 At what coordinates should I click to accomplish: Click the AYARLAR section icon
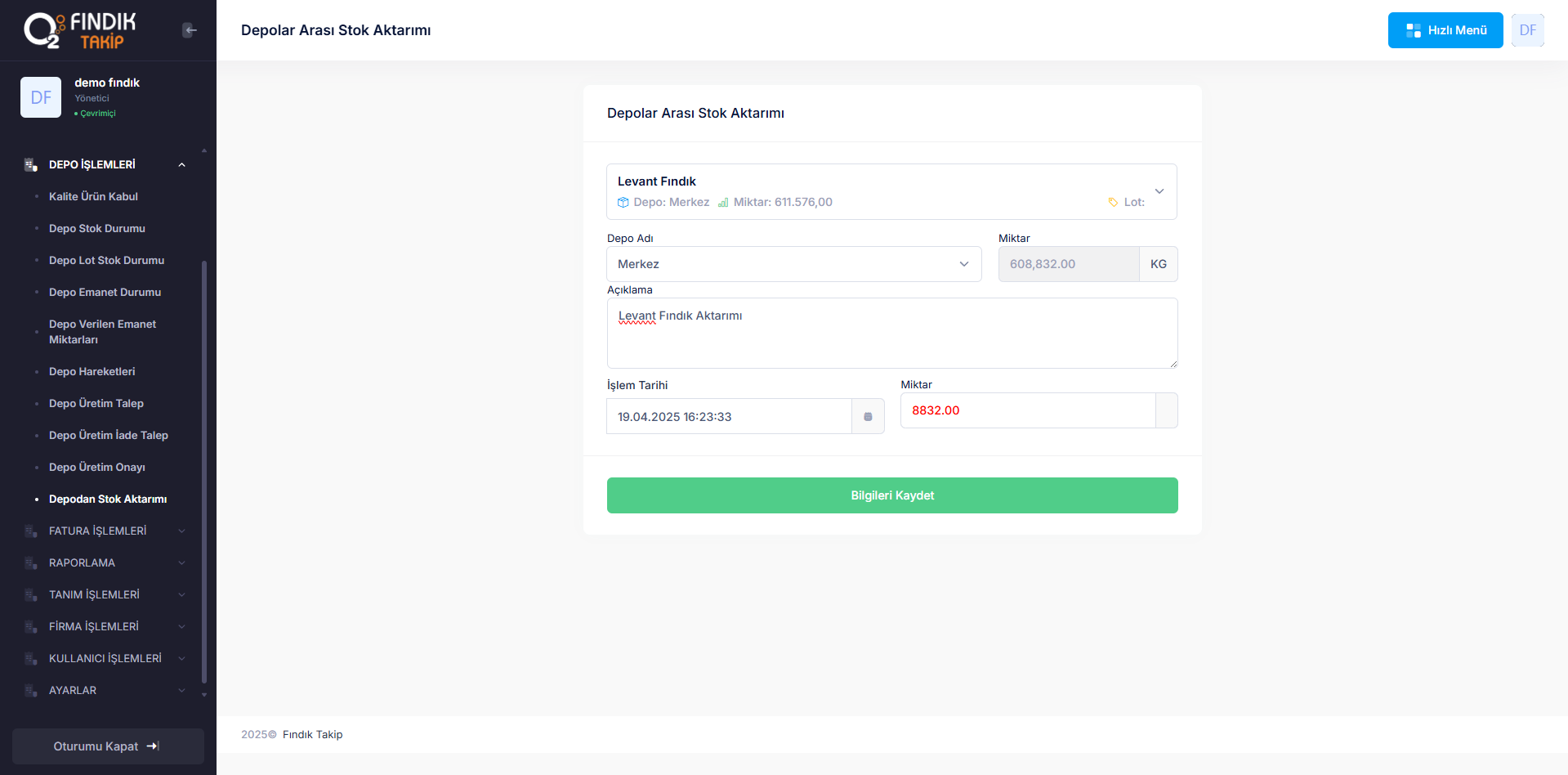coord(31,691)
